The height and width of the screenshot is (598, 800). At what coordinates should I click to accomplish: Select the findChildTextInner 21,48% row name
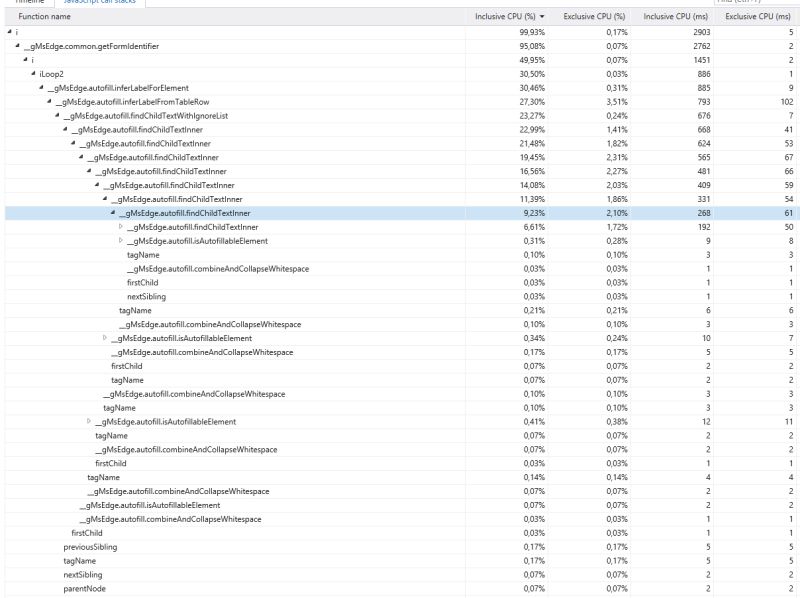[x=145, y=143]
